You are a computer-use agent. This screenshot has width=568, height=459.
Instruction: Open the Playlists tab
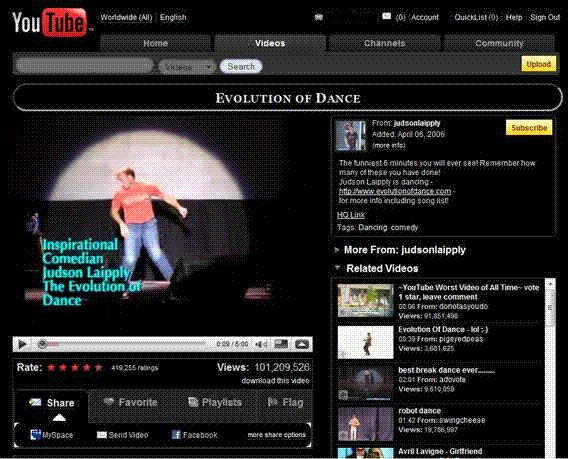click(x=215, y=402)
